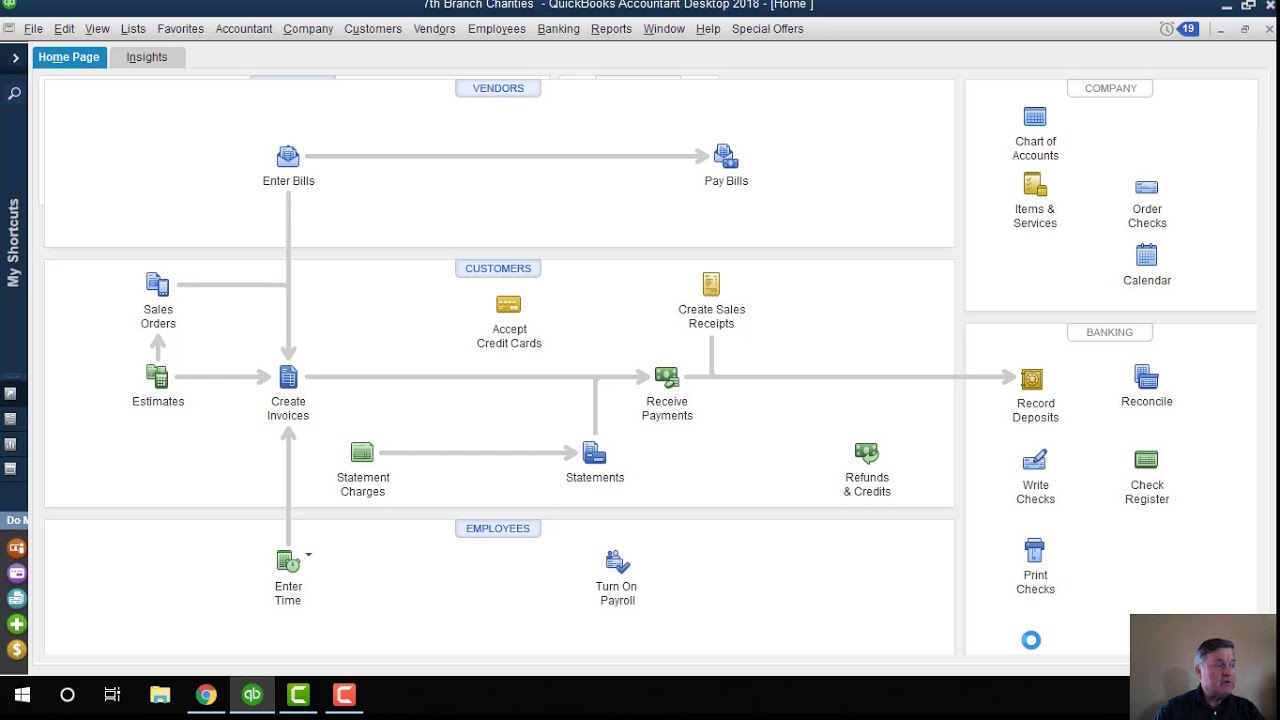Click the VENDORS section button
1280x720 pixels.
point(498,88)
